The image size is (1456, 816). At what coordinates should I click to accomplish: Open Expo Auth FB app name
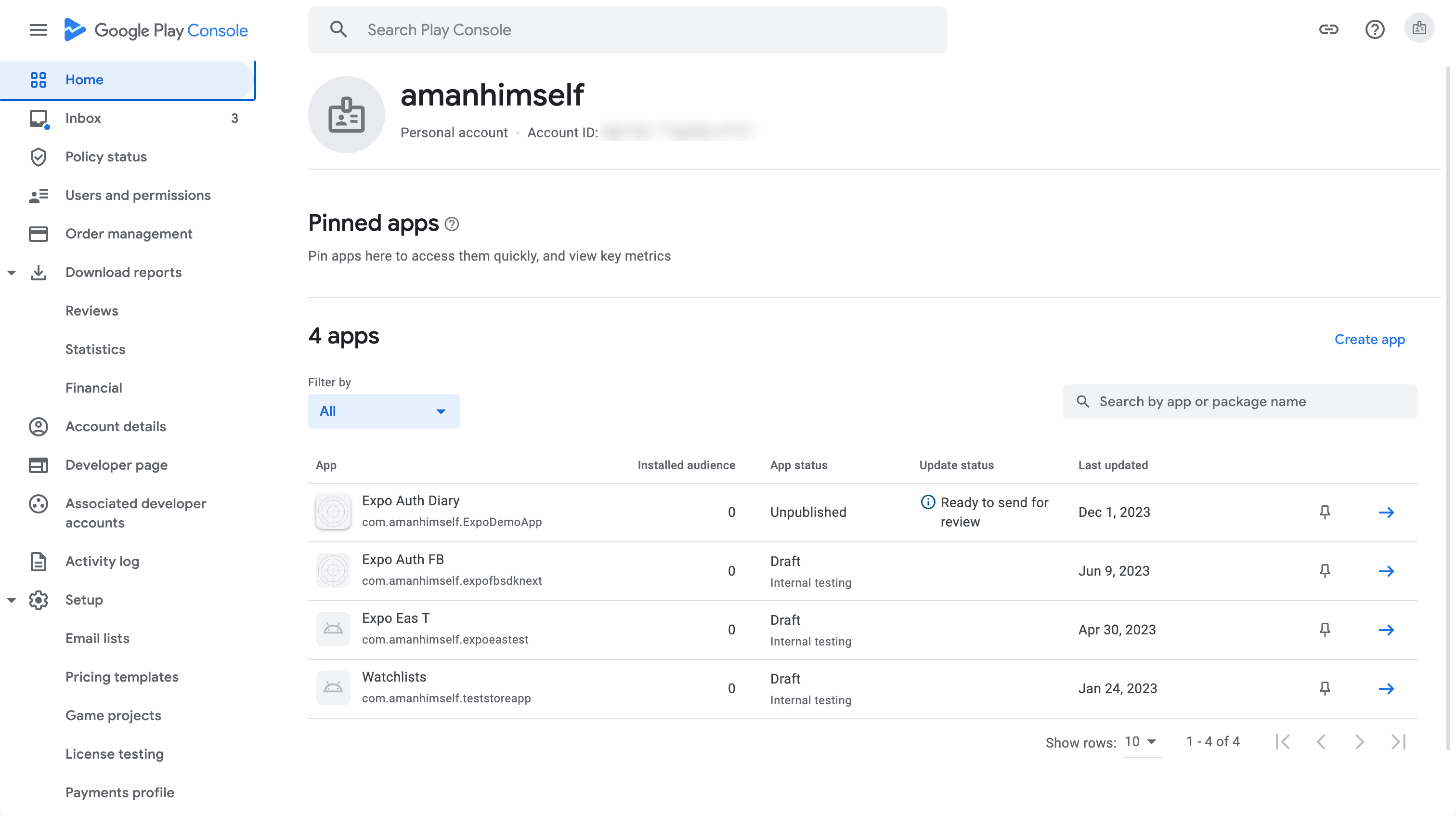pos(403,559)
